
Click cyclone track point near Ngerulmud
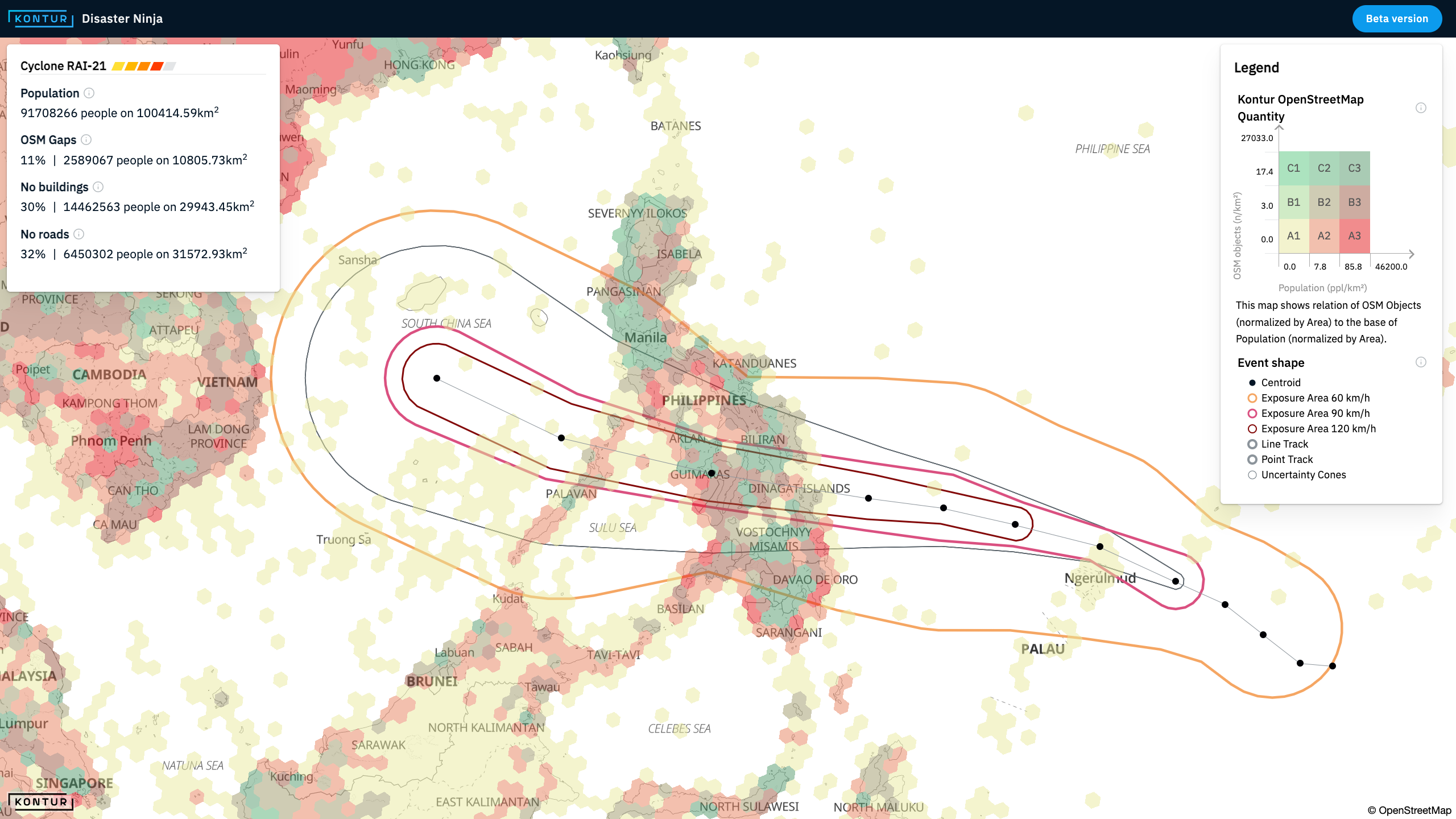pyautogui.click(x=1100, y=547)
